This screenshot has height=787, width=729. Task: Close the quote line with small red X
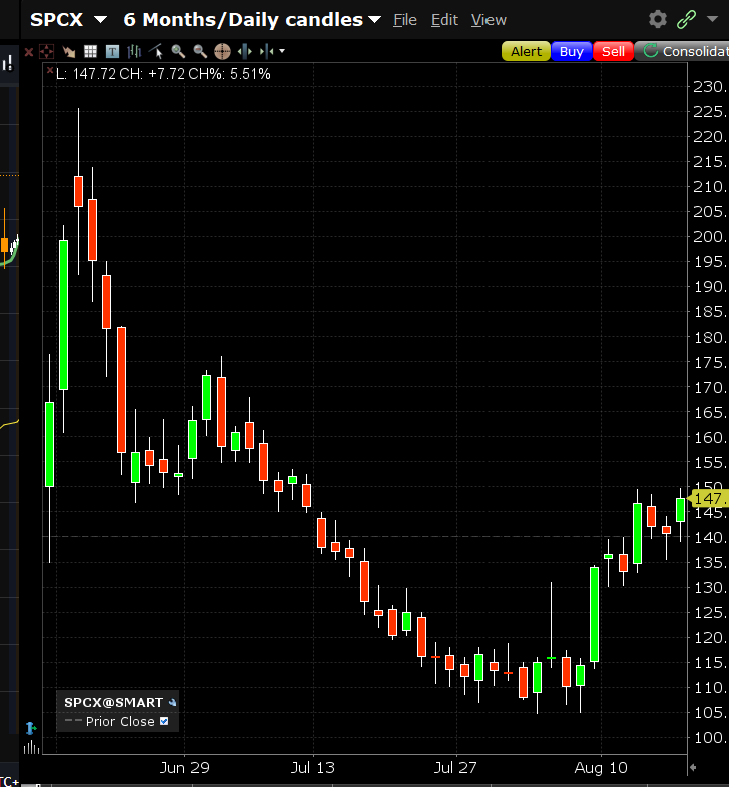tap(50, 71)
